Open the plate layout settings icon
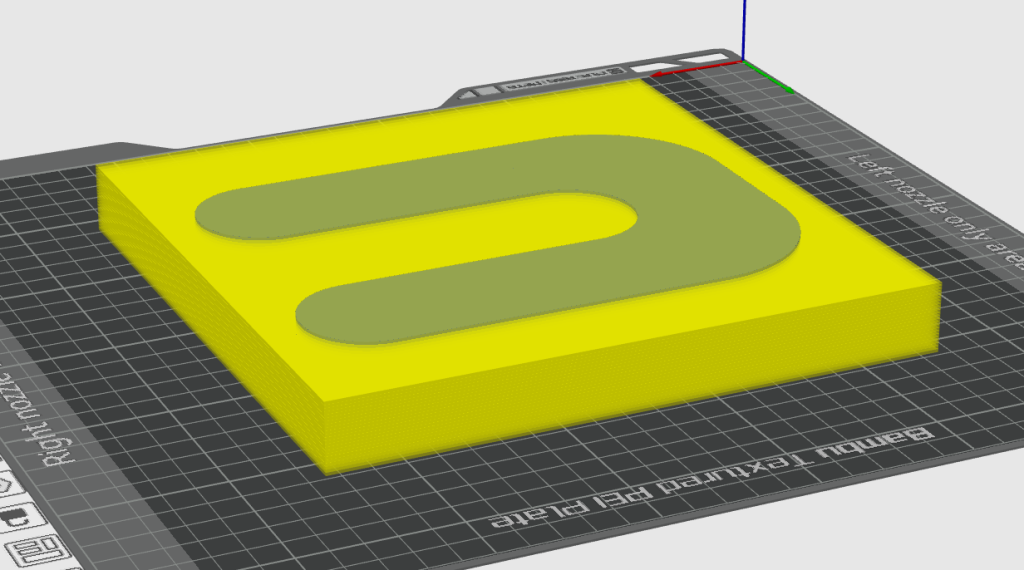1024x570 pixels. [x=40, y=551]
